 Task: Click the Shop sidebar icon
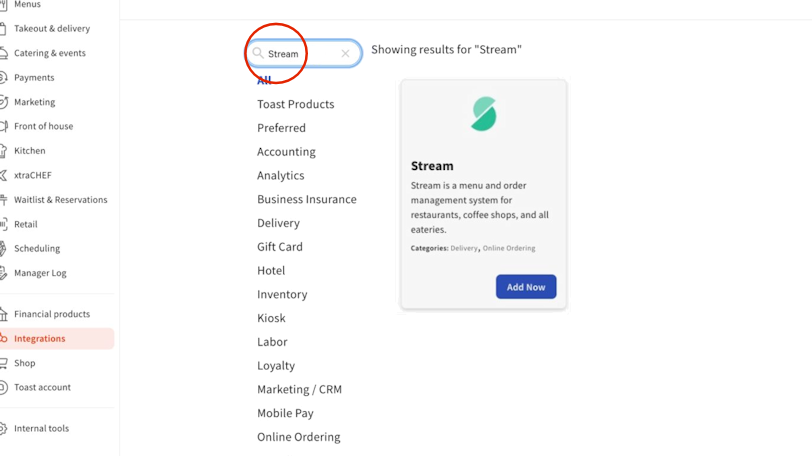click(x=3, y=363)
